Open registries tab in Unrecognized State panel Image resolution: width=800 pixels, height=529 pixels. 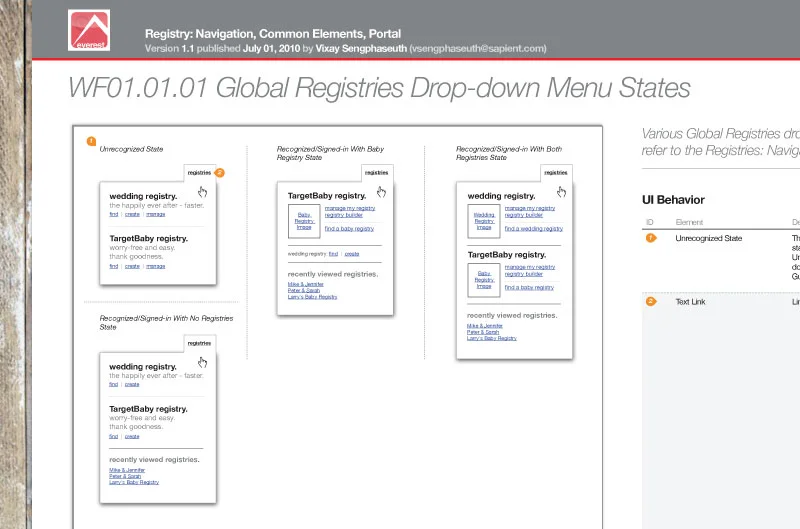tap(199, 173)
